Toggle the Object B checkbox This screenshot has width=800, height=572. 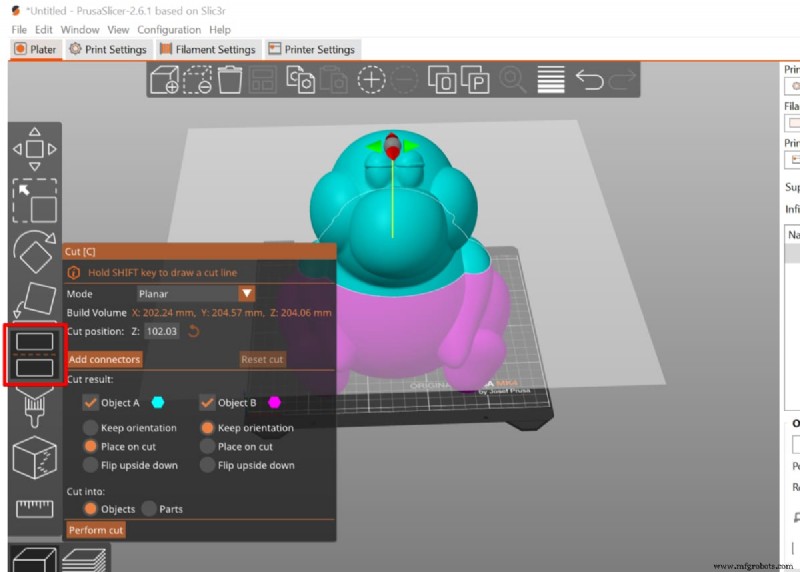point(207,403)
